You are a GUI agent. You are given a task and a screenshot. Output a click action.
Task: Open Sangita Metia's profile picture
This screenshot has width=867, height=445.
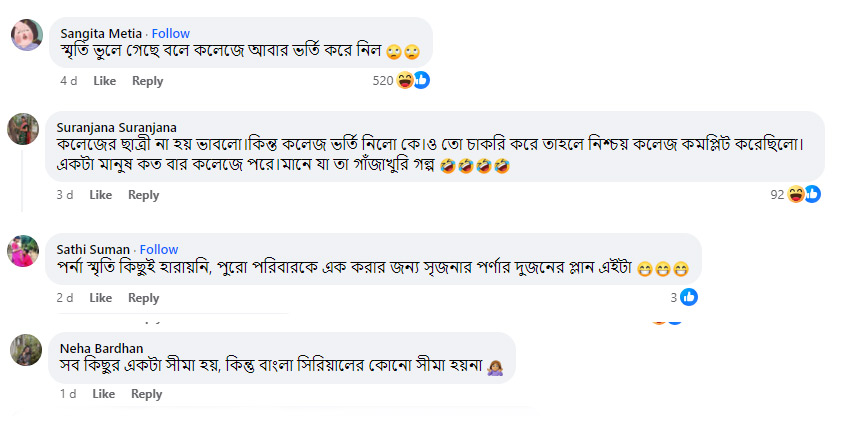pos(25,36)
